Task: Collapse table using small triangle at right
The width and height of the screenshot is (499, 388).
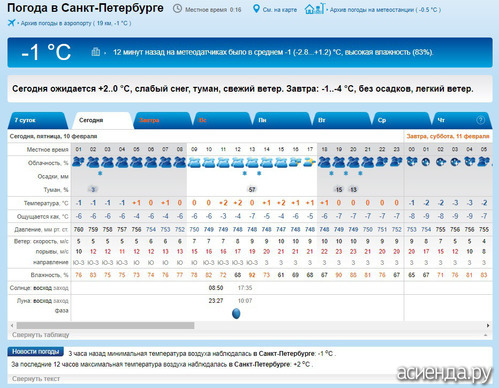Action: point(486,335)
